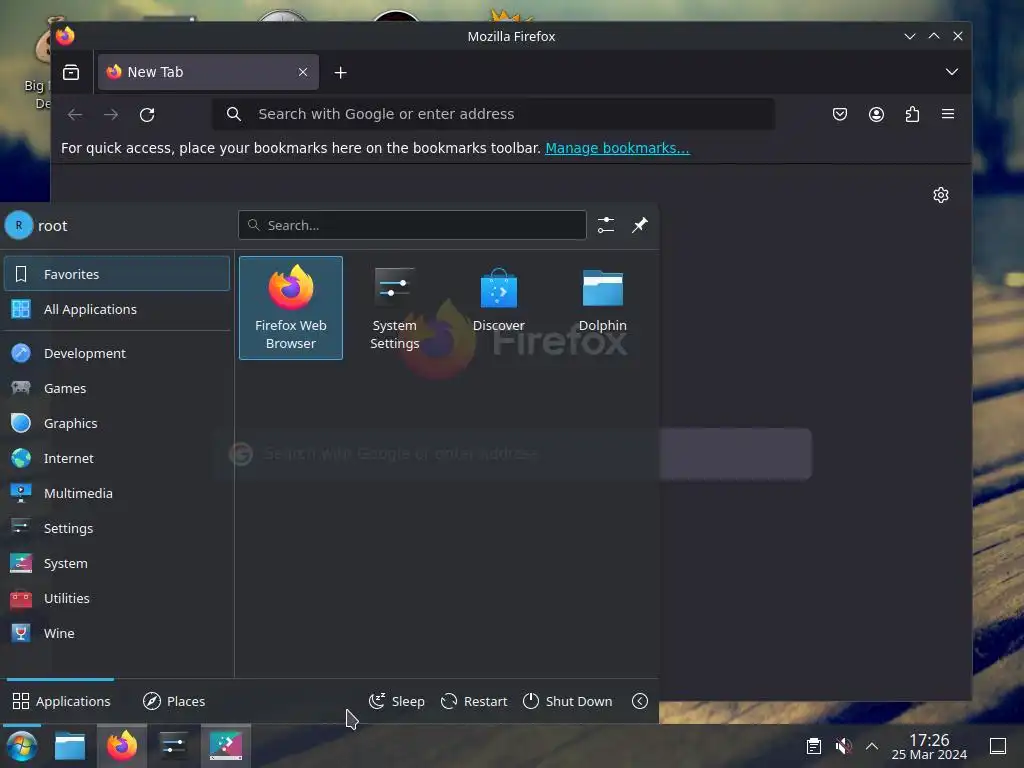Image resolution: width=1024 pixels, height=768 pixels.
Task: Click the launcher search field
Action: coord(412,225)
